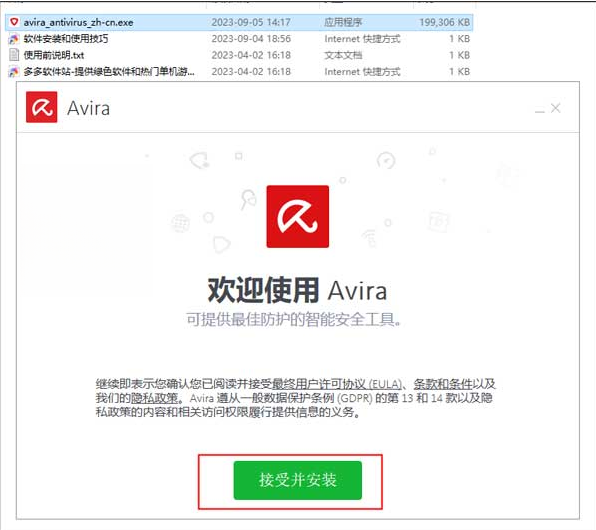Select avira_antivirus_zh-cn.exe file
The image size is (596, 530).
[x=239, y=22]
